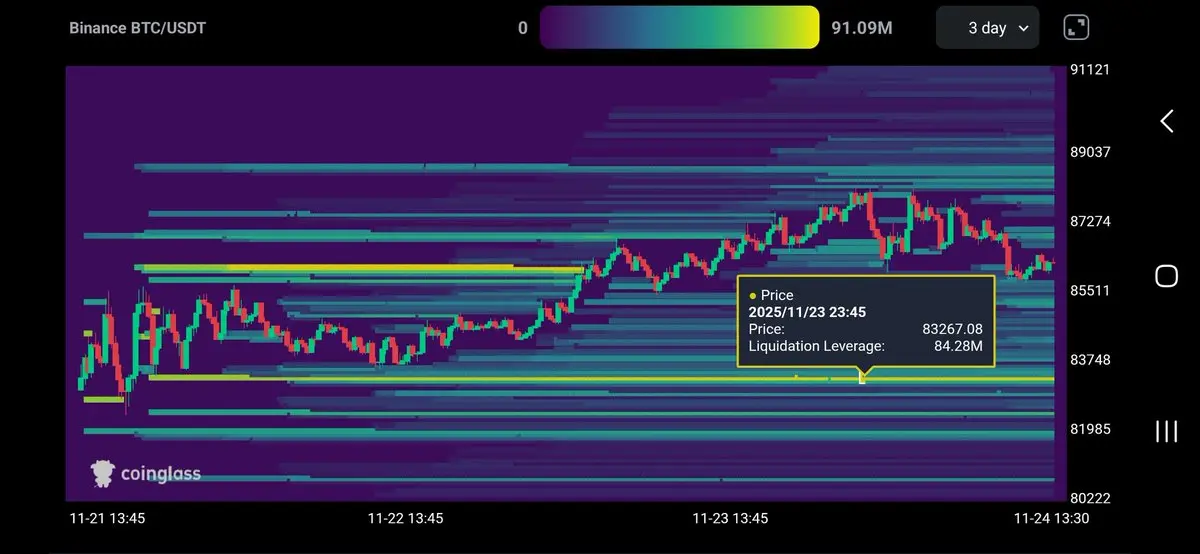
Task: Click the fullscreen expand icon
Action: (1076, 28)
